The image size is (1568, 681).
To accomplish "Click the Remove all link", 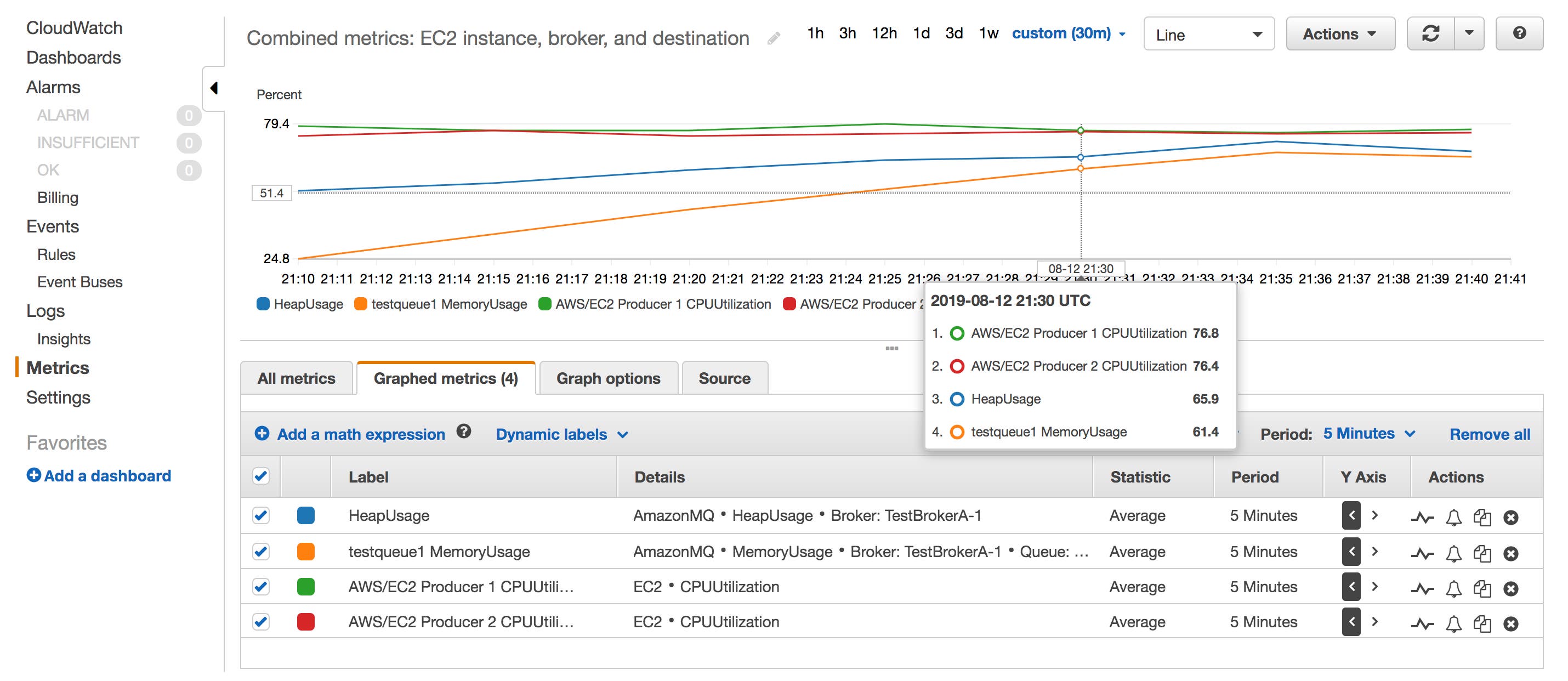I will [x=1490, y=434].
